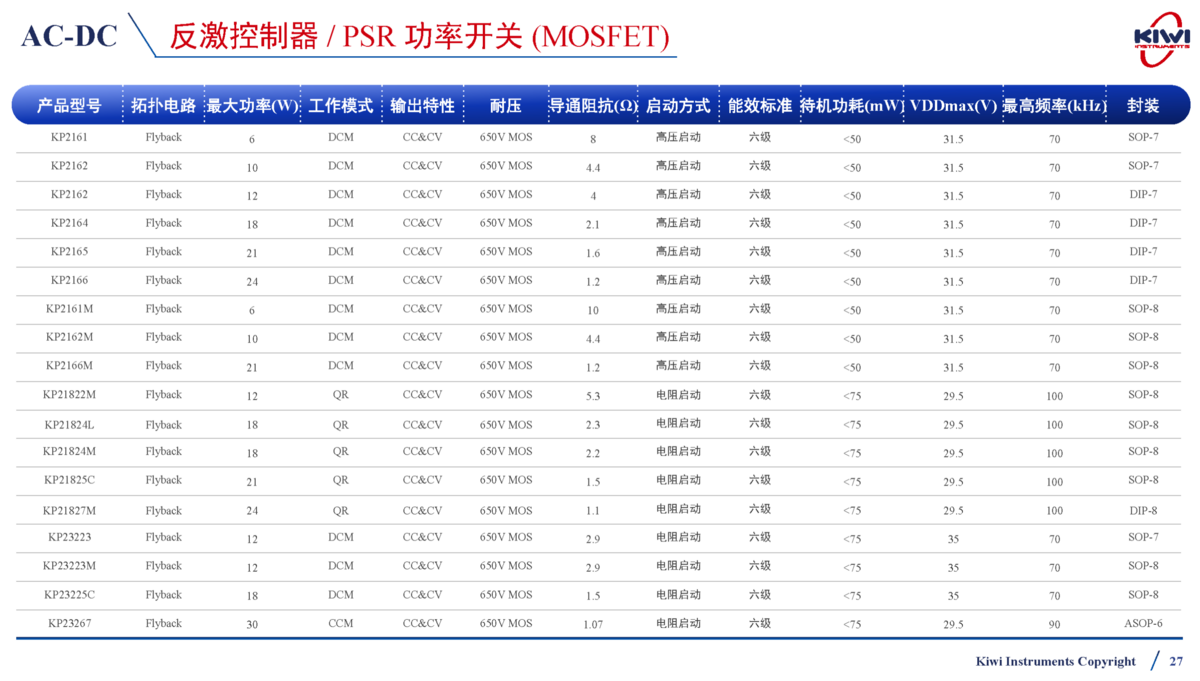Screen dimensions: 1200x681
Task: Select the KP21822M product model cell
Action: tap(69, 395)
